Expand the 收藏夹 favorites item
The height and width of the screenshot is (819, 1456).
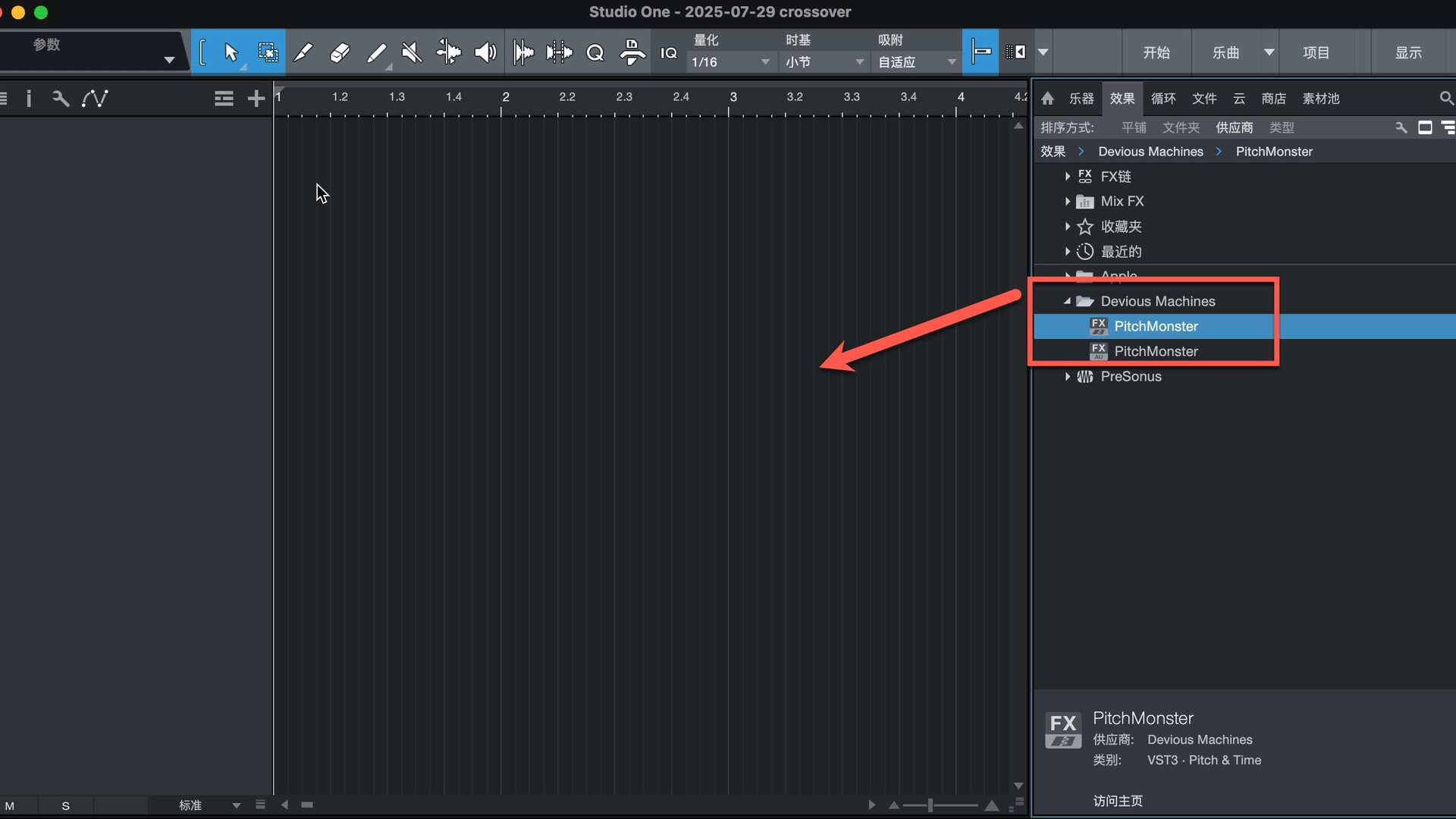1068,226
